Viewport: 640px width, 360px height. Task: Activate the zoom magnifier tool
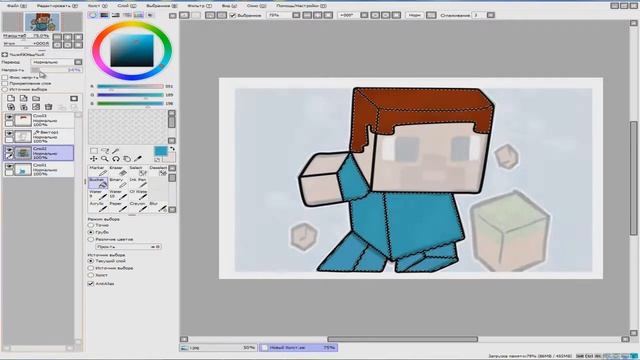105,159
